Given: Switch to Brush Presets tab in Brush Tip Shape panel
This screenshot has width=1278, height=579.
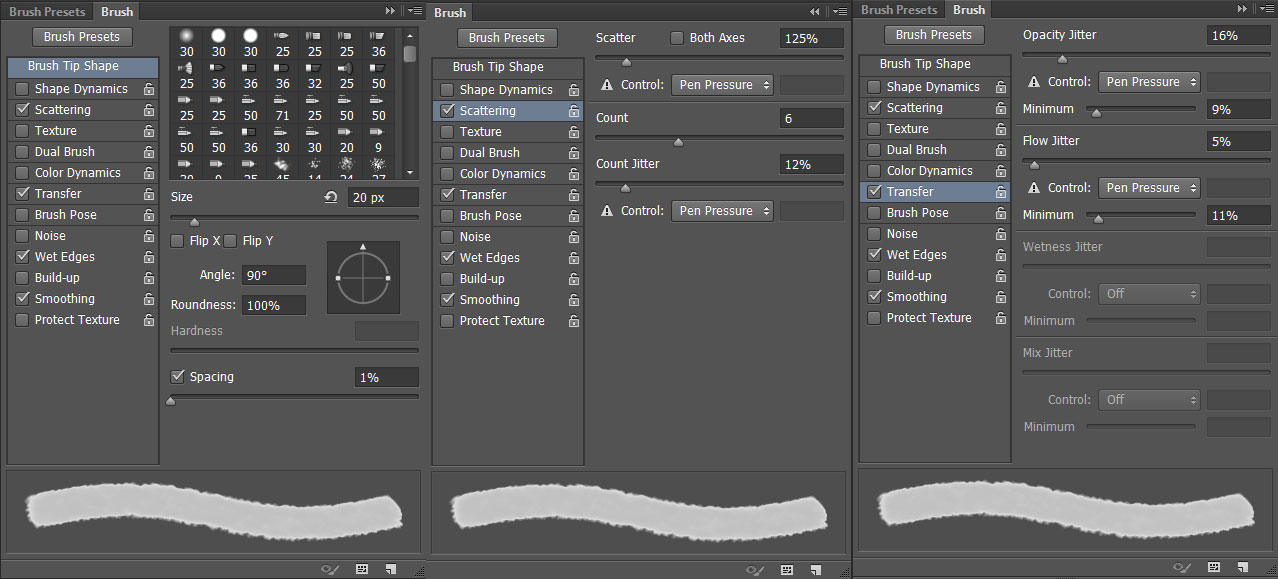Looking at the screenshot, I should pyautogui.click(x=47, y=12).
